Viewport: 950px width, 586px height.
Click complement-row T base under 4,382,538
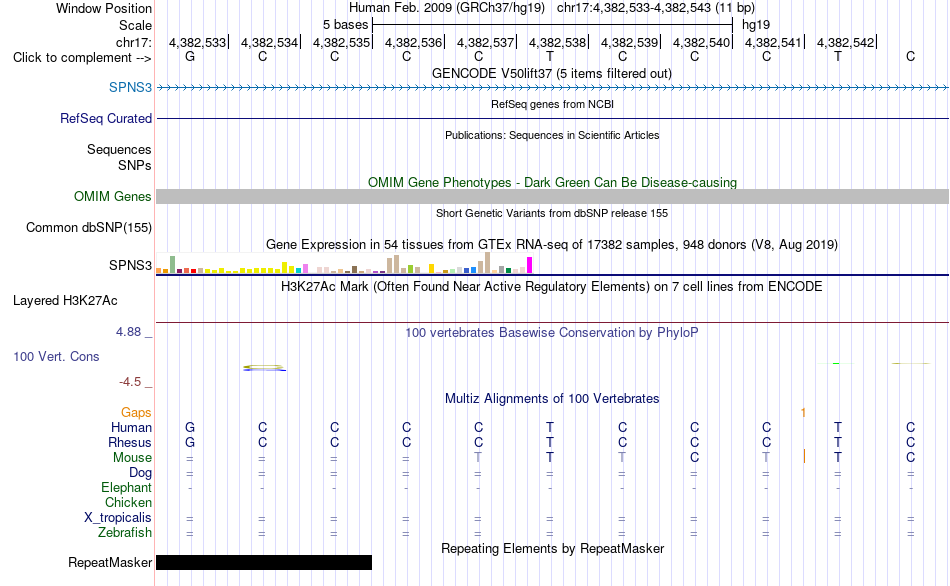(x=550, y=56)
